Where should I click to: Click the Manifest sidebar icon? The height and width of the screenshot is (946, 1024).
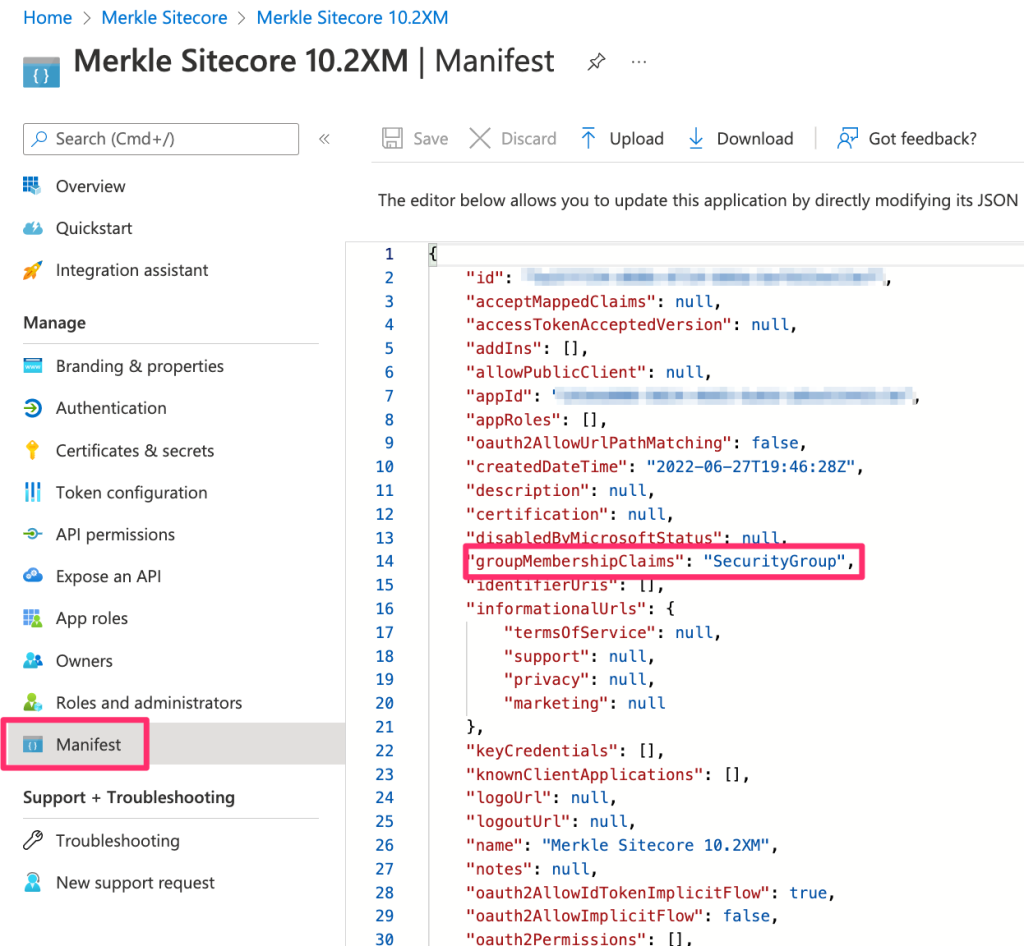point(33,744)
